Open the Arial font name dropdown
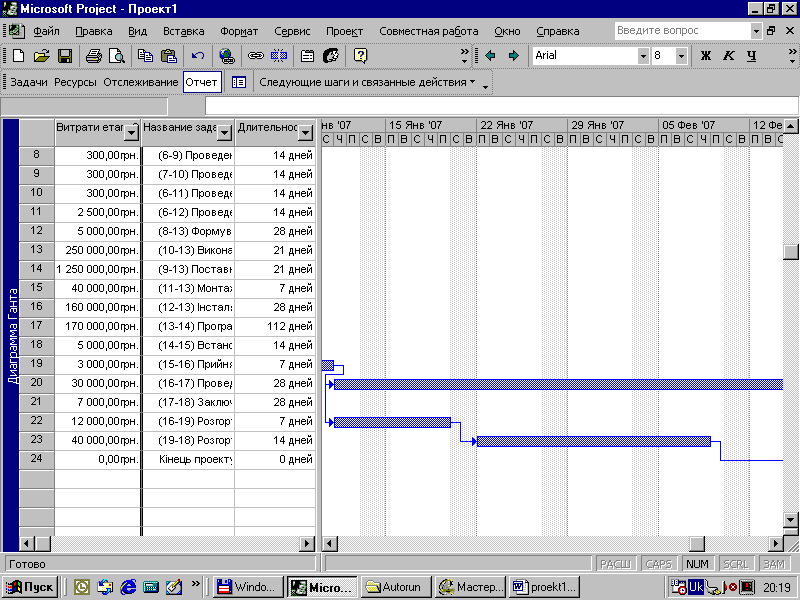Image resolution: width=800 pixels, height=600 pixels. pyautogui.click(x=643, y=56)
